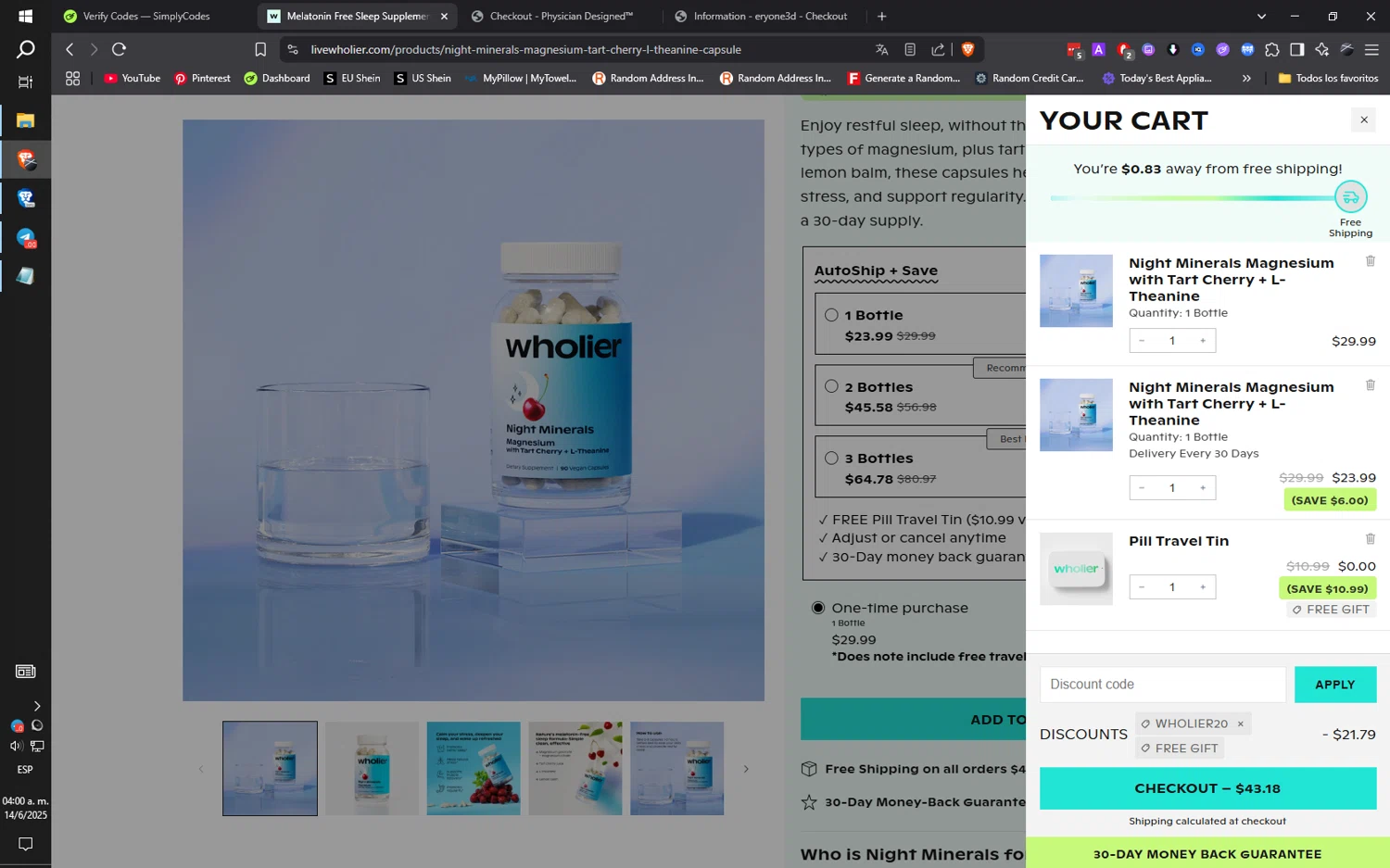Open the Pinterest bookmark
1390x868 pixels.
202,79
